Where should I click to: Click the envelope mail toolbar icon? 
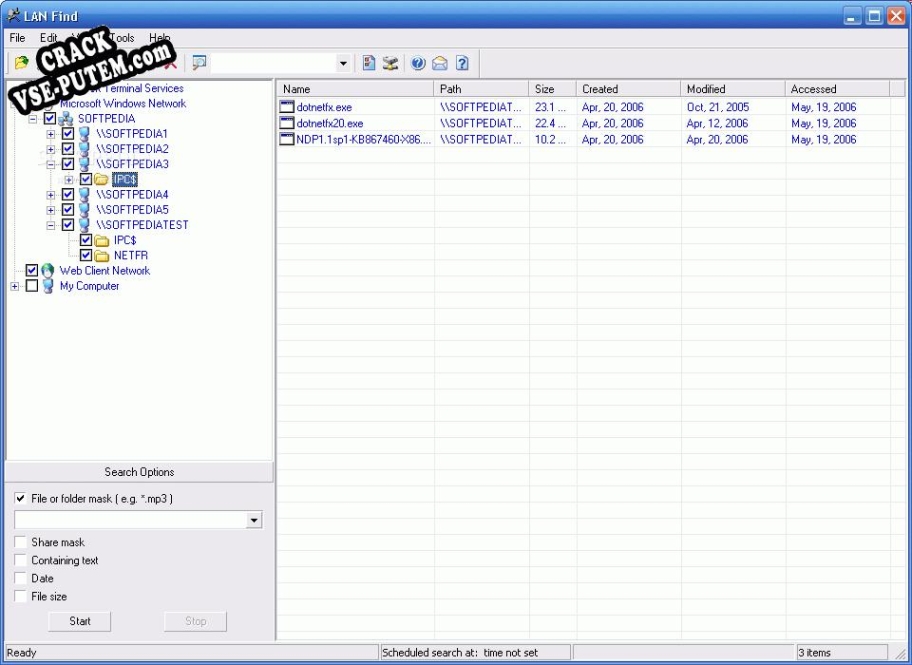click(x=440, y=63)
